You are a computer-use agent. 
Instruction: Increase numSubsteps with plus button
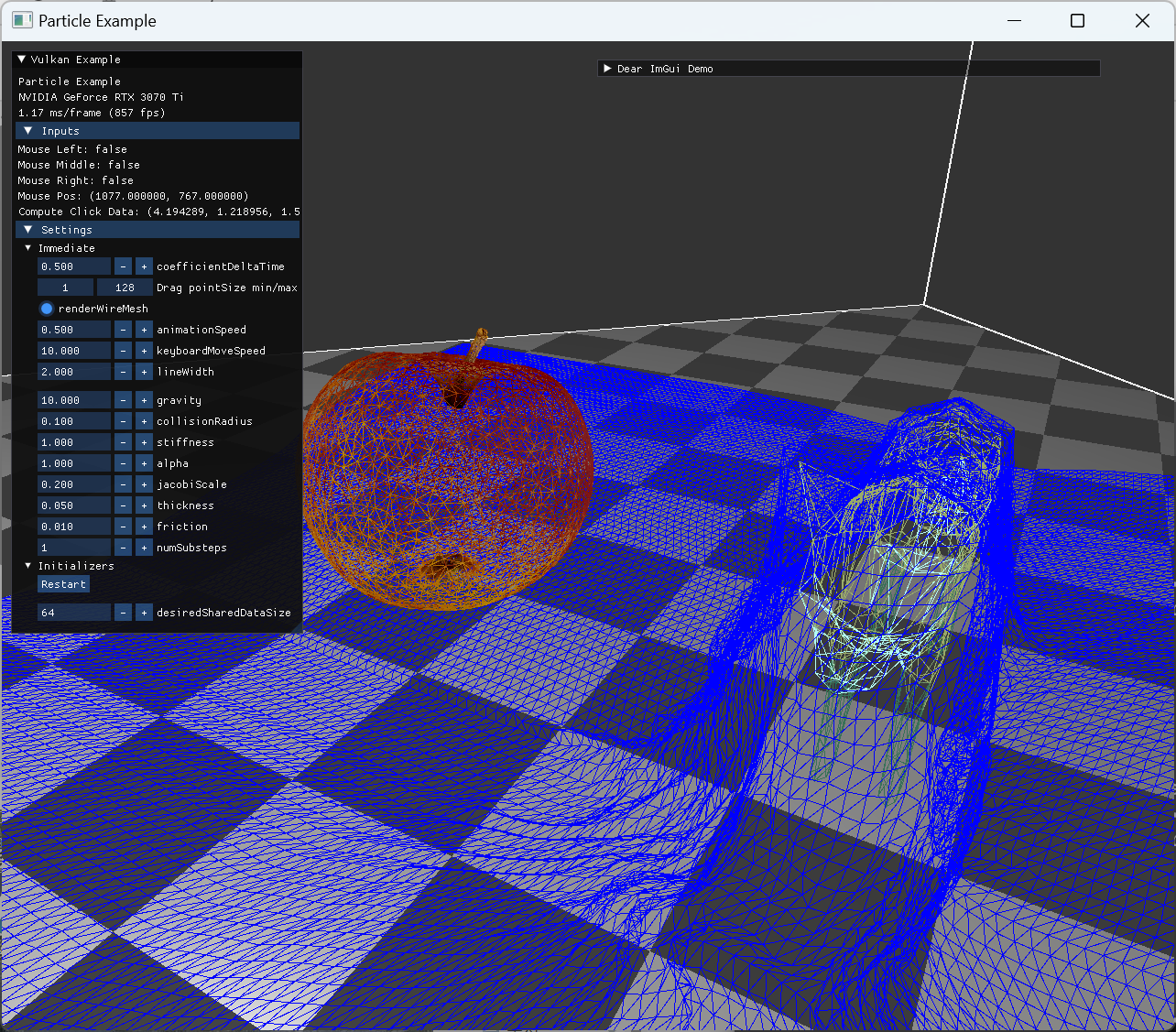(x=144, y=548)
